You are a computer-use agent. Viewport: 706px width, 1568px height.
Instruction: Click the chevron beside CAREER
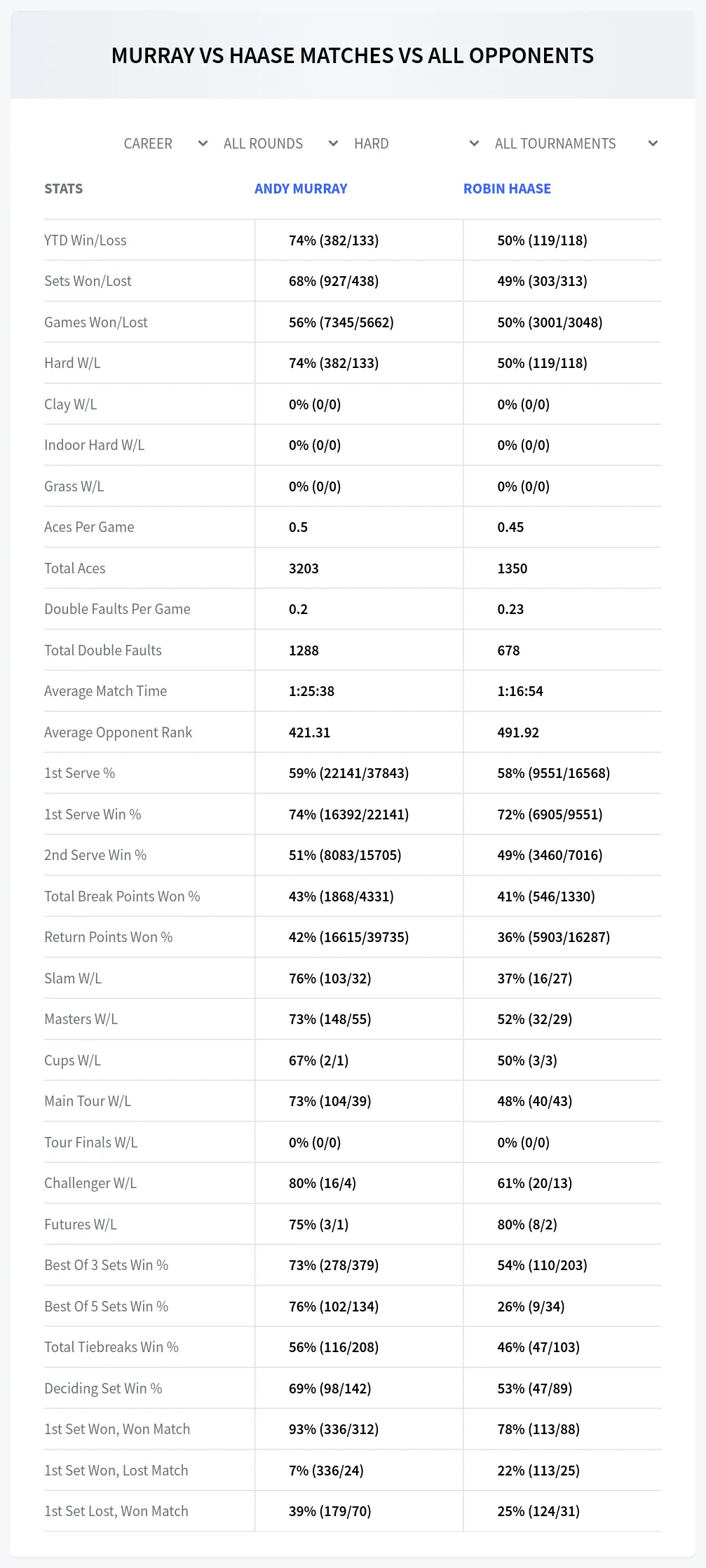pyautogui.click(x=203, y=144)
